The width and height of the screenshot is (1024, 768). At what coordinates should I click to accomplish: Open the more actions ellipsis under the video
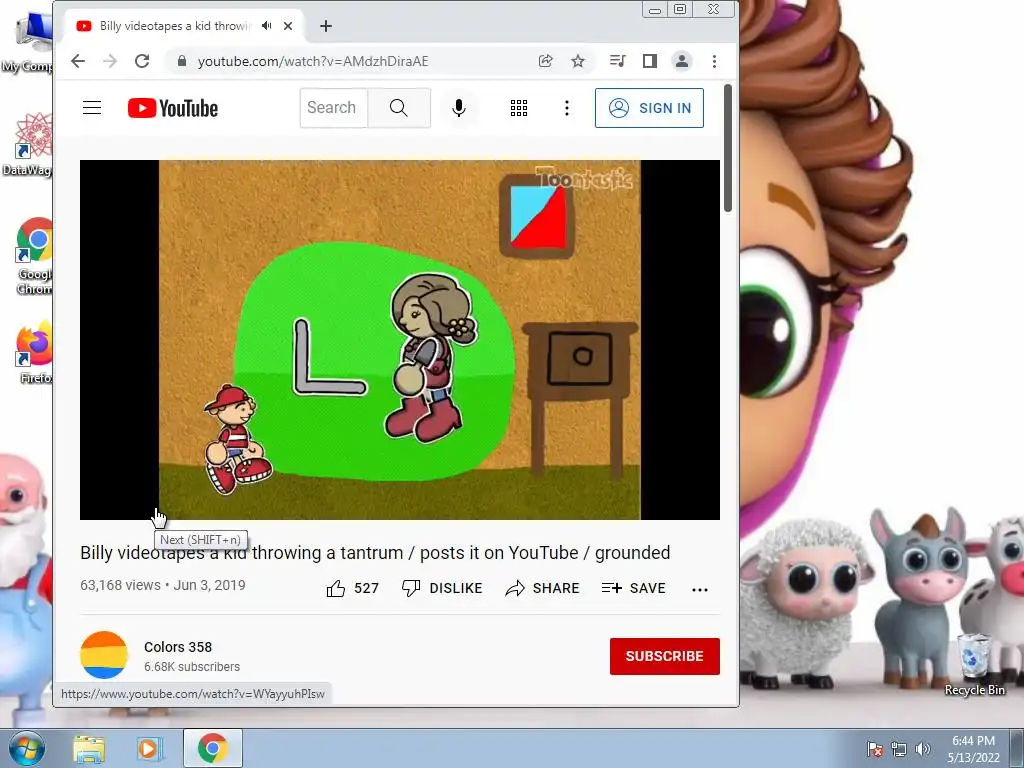[700, 590]
